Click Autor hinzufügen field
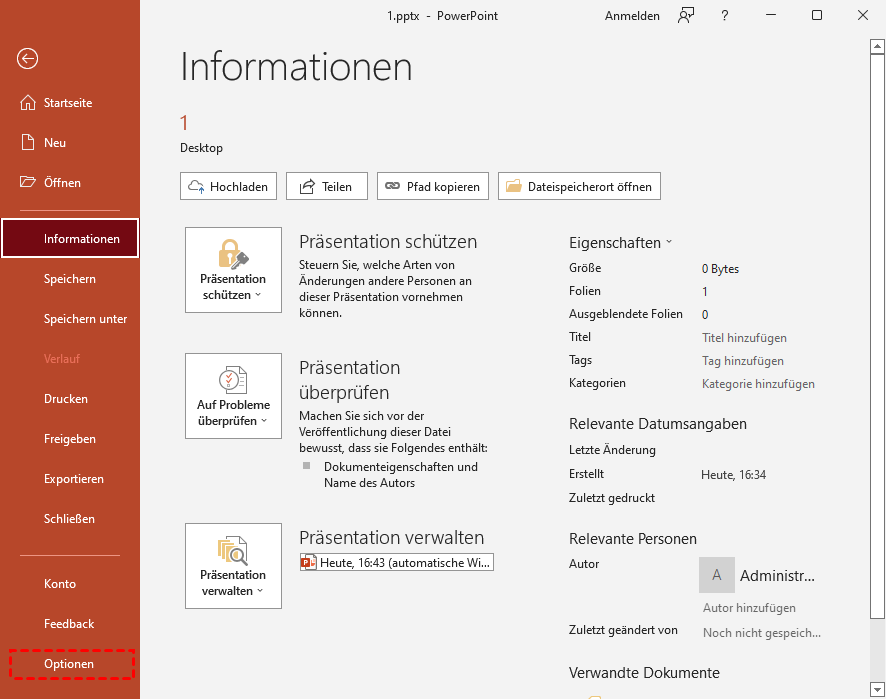This screenshot has width=886, height=699. click(x=749, y=607)
